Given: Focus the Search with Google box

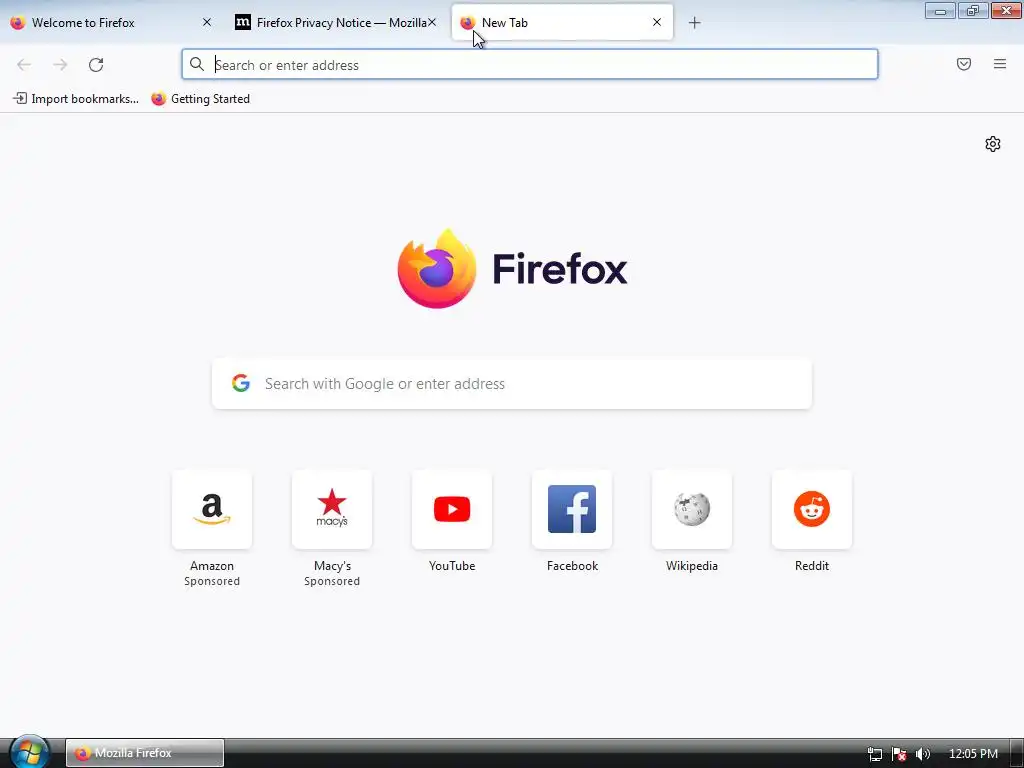Looking at the screenshot, I should point(512,383).
